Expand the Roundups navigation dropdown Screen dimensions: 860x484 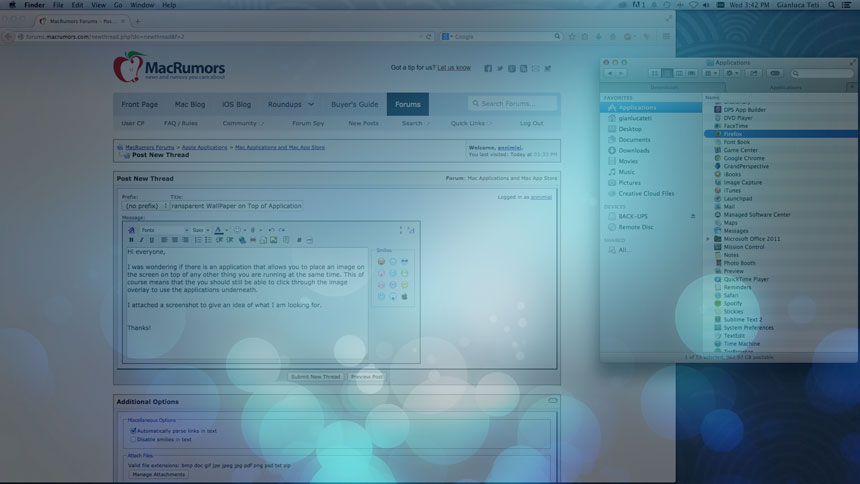tap(311, 104)
